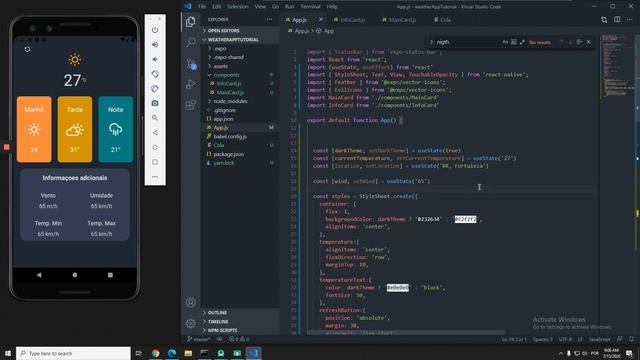
Task: Toggle Match Case in find widget
Action: (505, 42)
